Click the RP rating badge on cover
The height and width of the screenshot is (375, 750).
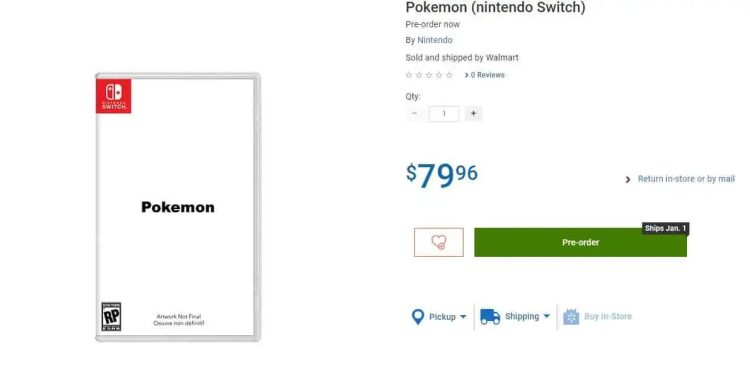[x=111, y=316]
